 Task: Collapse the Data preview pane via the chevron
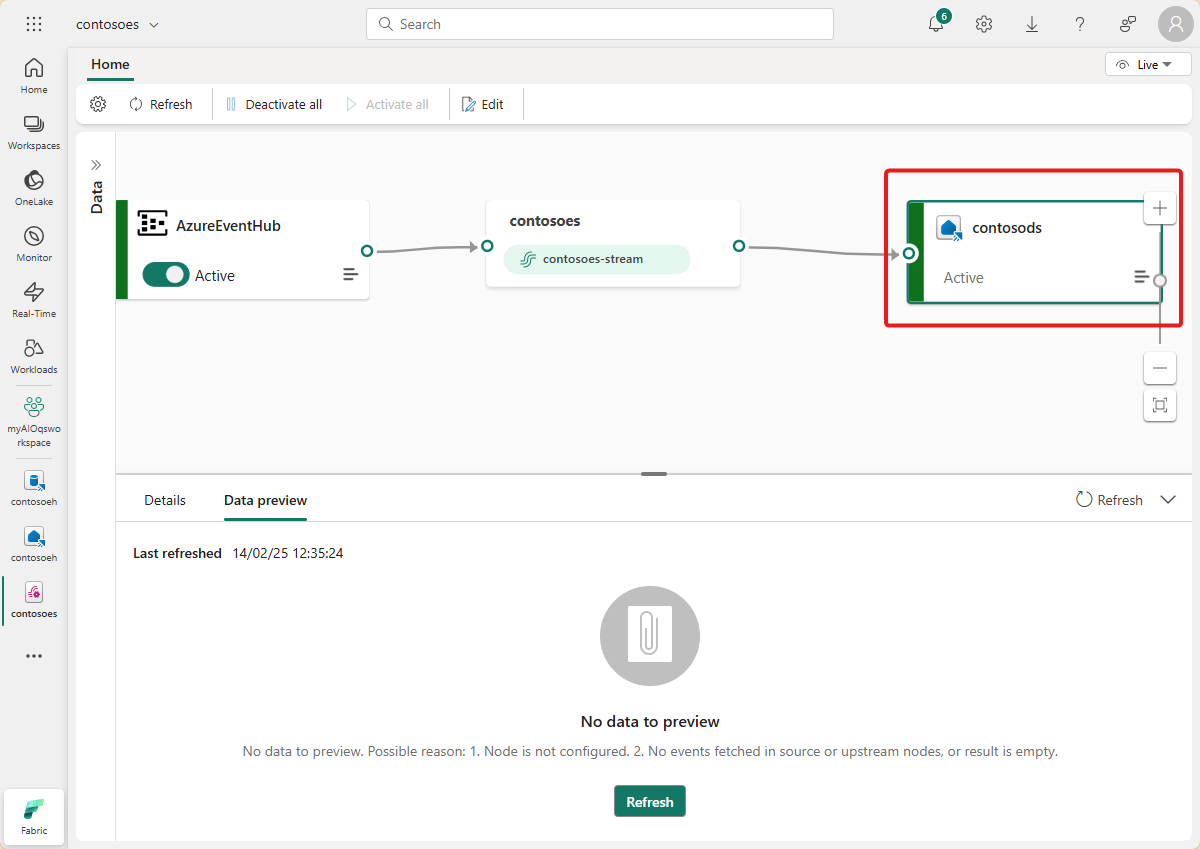tap(1168, 499)
